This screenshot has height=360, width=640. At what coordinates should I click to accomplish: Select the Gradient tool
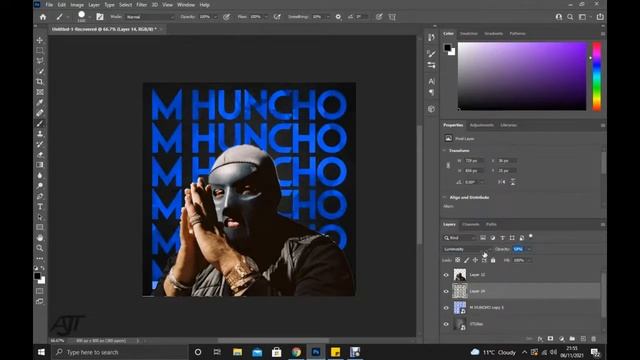coord(40,165)
